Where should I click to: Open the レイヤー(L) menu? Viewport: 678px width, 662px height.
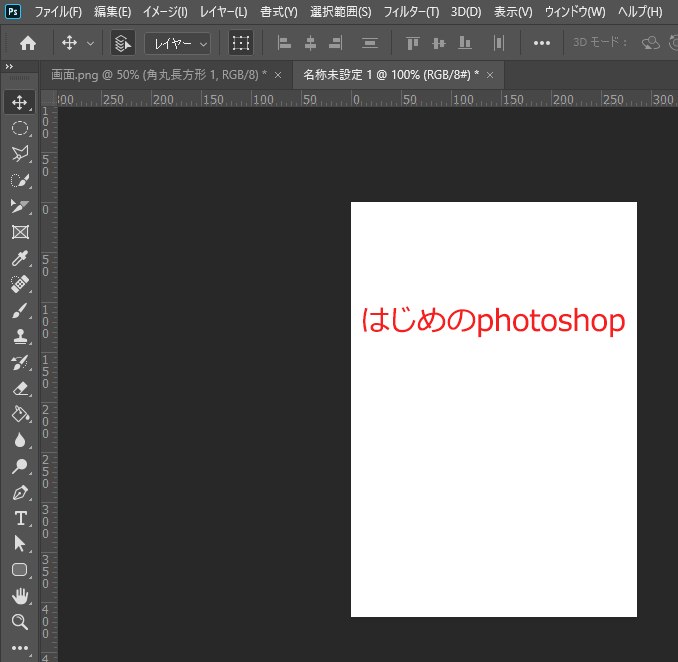tap(223, 12)
